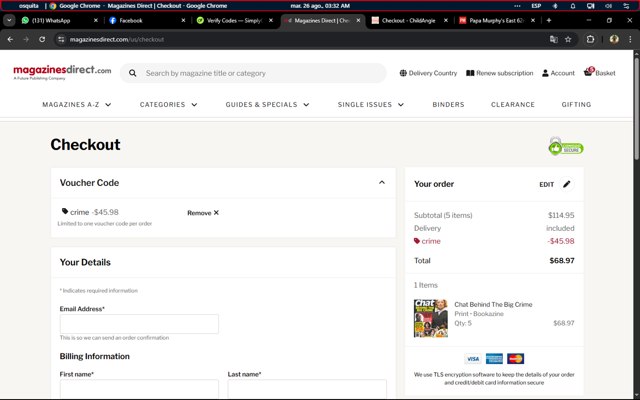Close the Papa Murphy's tab
This screenshot has height=400, width=640.
[x=533, y=20]
